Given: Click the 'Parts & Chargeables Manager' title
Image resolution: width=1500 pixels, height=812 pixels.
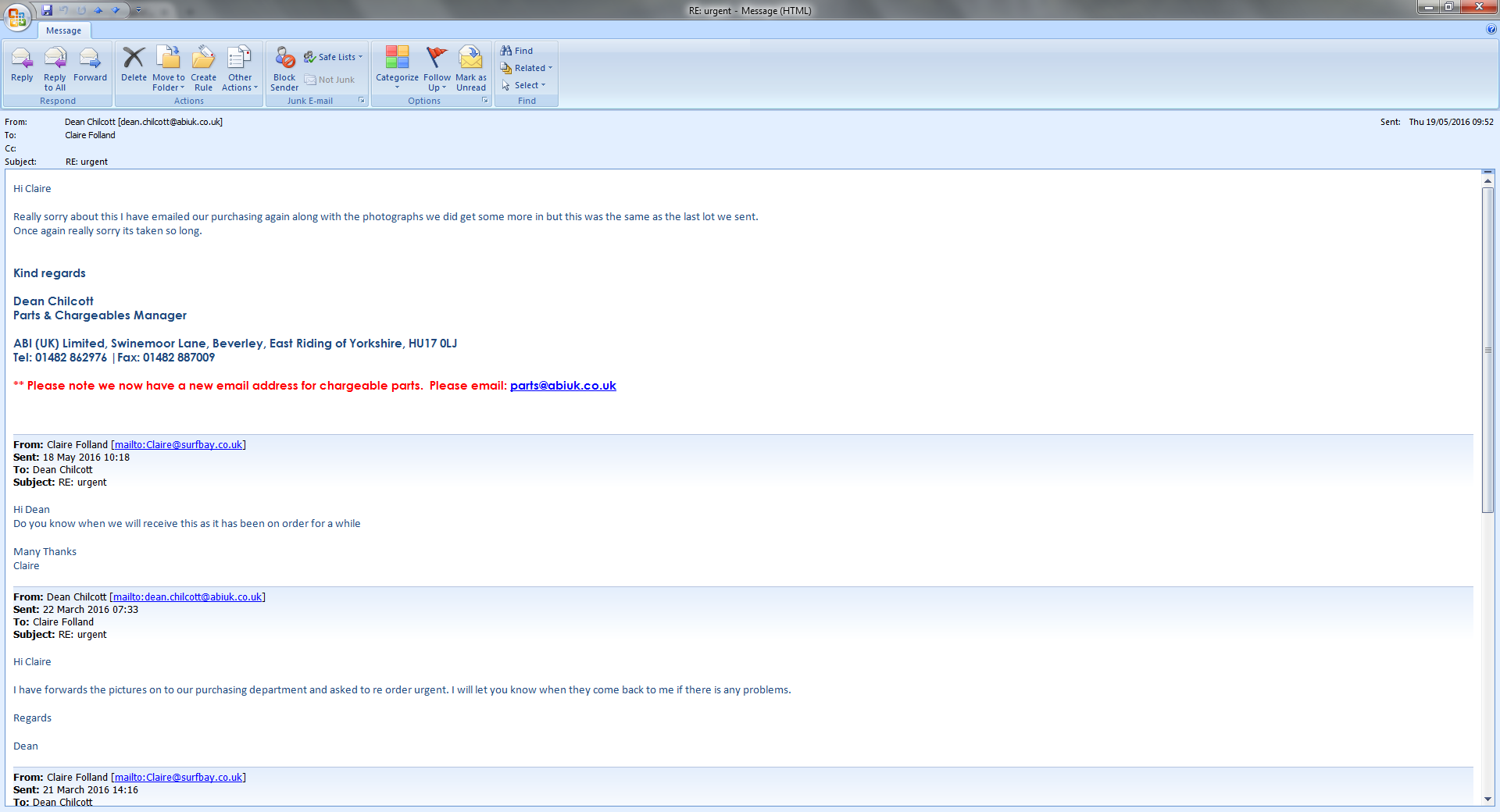Looking at the screenshot, I should pos(100,315).
